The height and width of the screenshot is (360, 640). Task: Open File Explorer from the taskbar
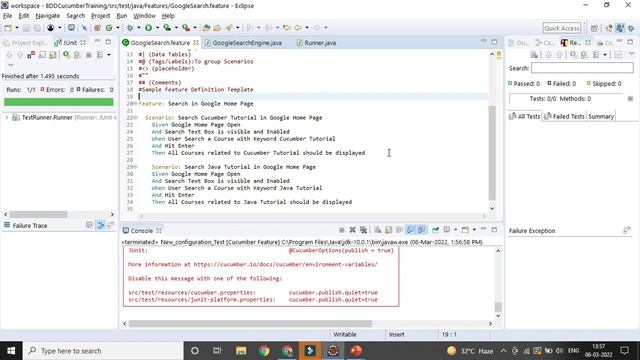click(241, 351)
